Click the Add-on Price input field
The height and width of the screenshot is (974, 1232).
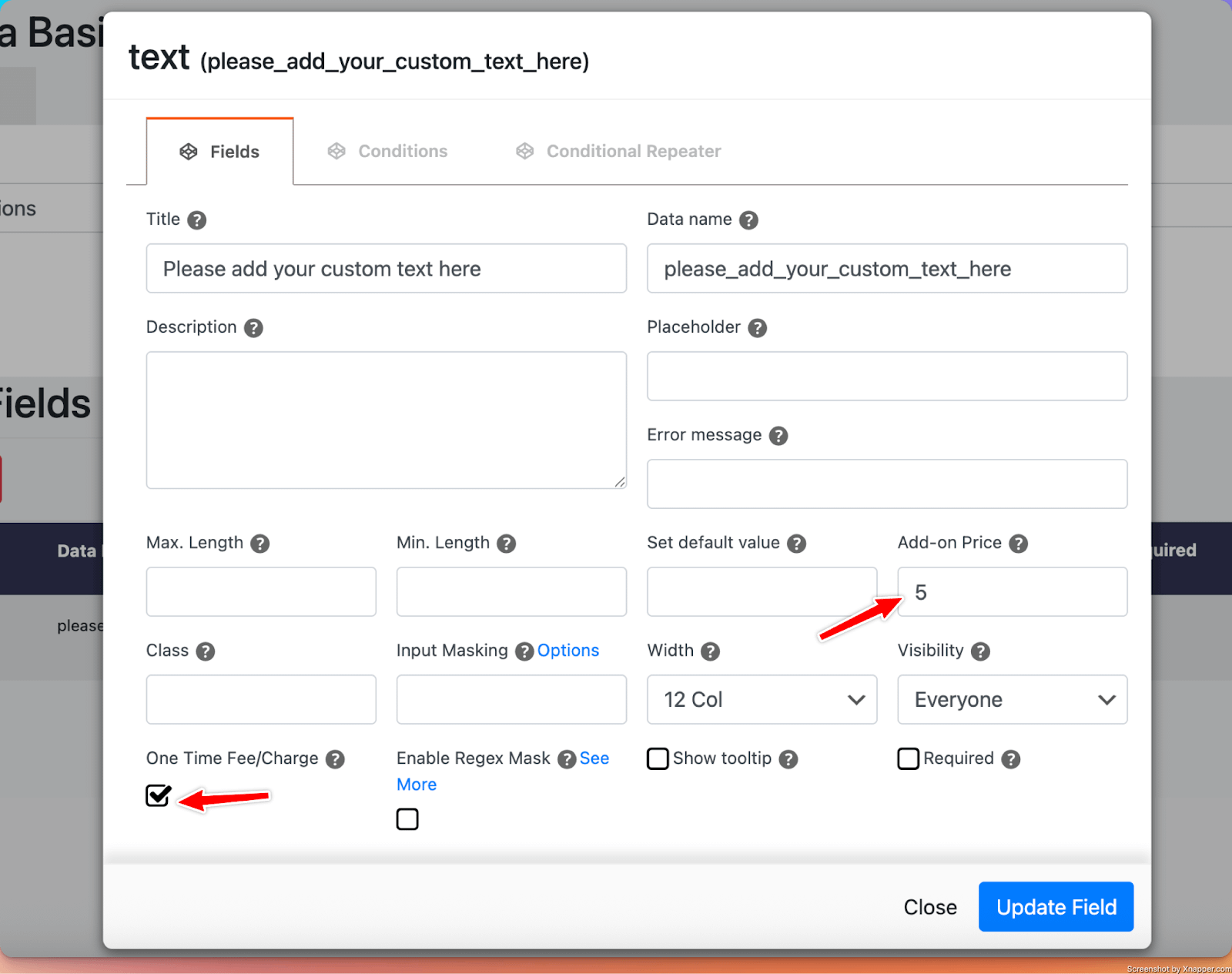coord(1012,591)
